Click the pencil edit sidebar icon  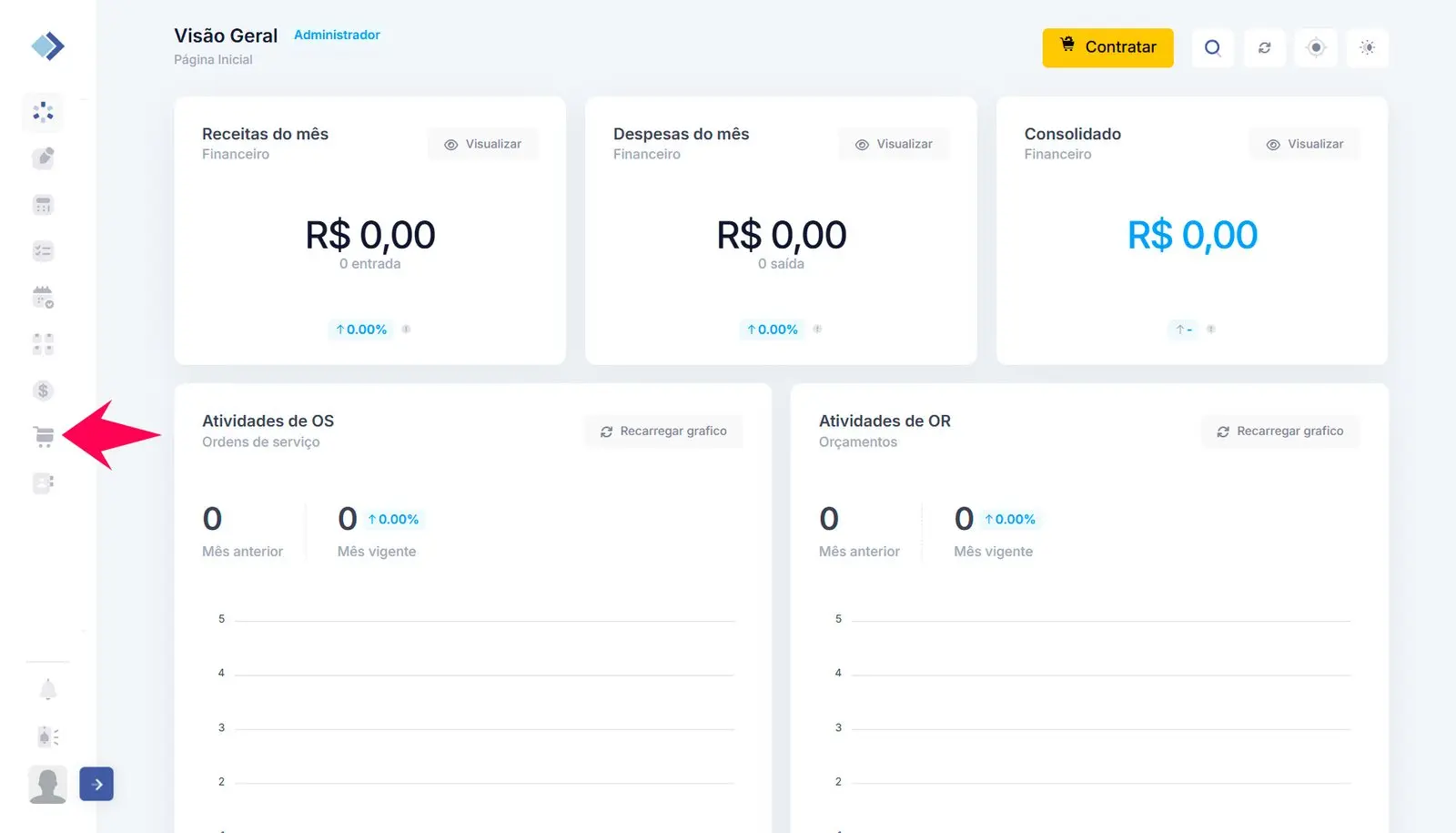pyautogui.click(x=43, y=158)
